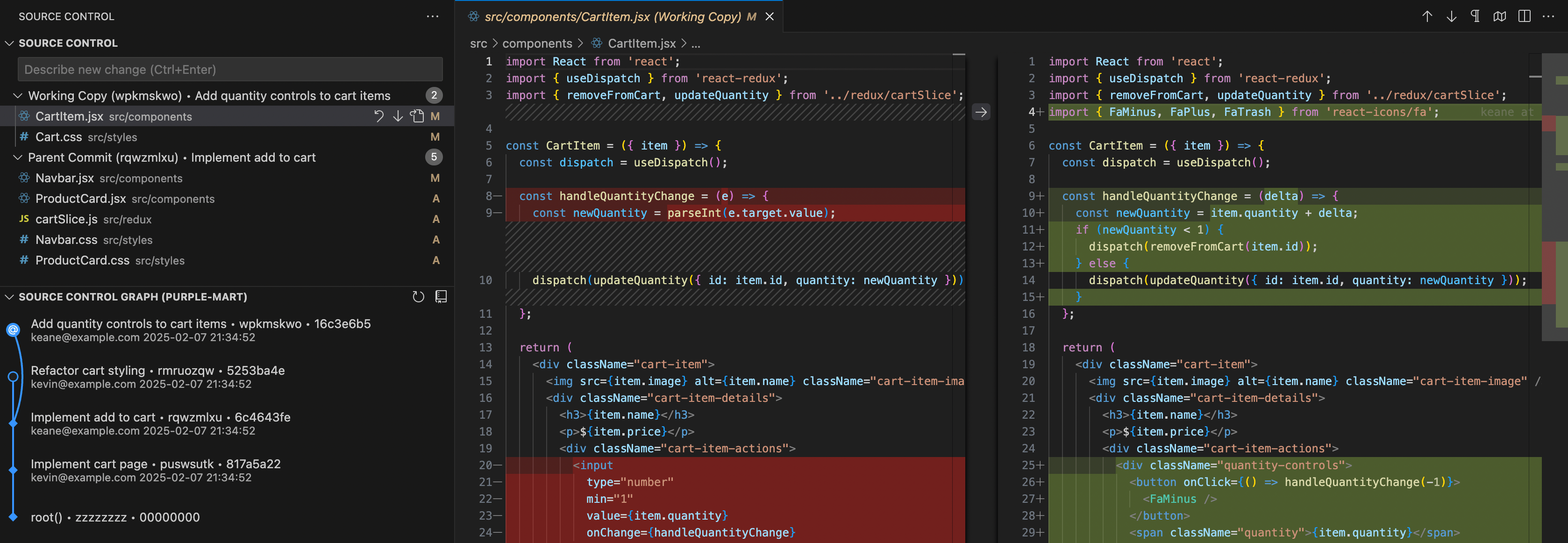Image resolution: width=1568 pixels, height=543 pixels.
Task: Collapse the SOURCE CONTROL GRAPH section
Action: point(9,297)
